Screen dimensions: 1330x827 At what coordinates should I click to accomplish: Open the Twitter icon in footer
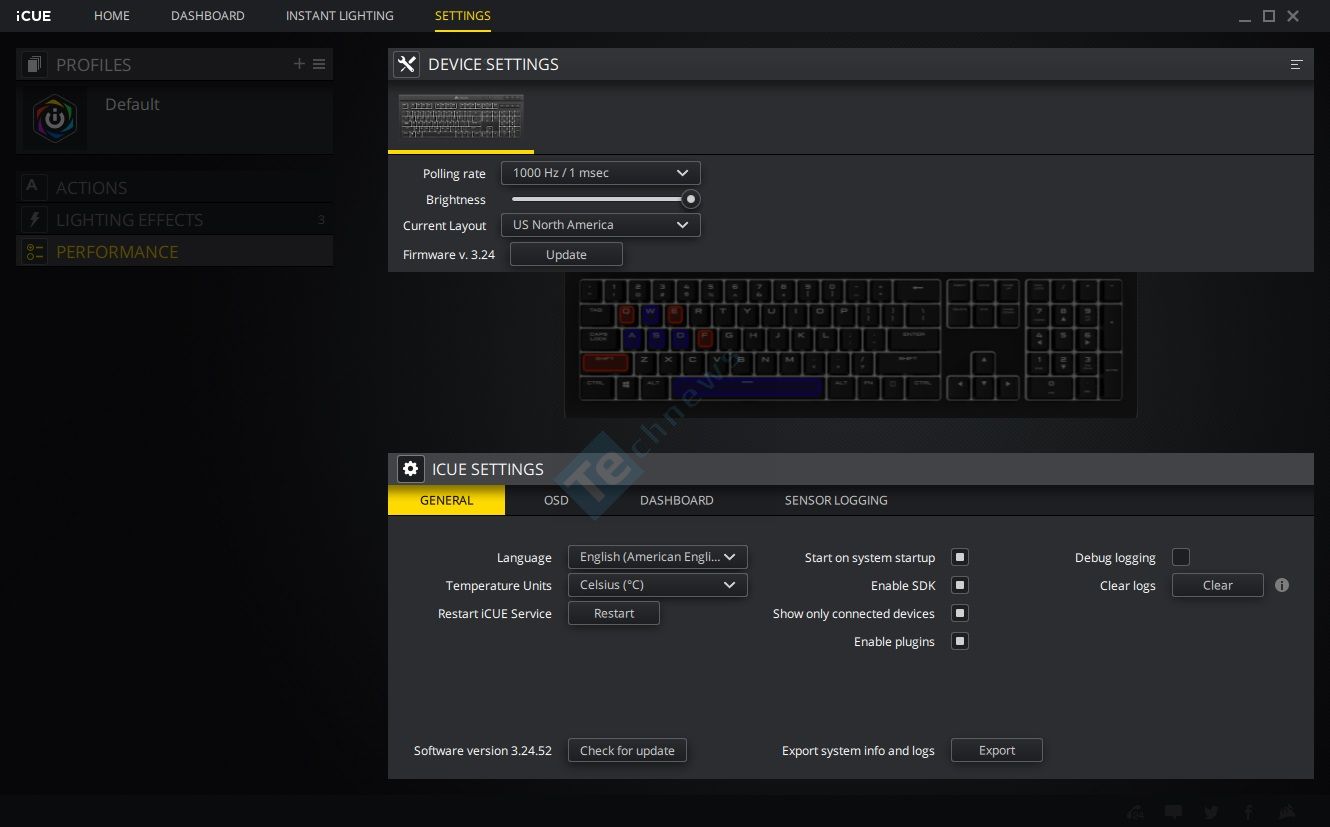pyautogui.click(x=1211, y=812)
